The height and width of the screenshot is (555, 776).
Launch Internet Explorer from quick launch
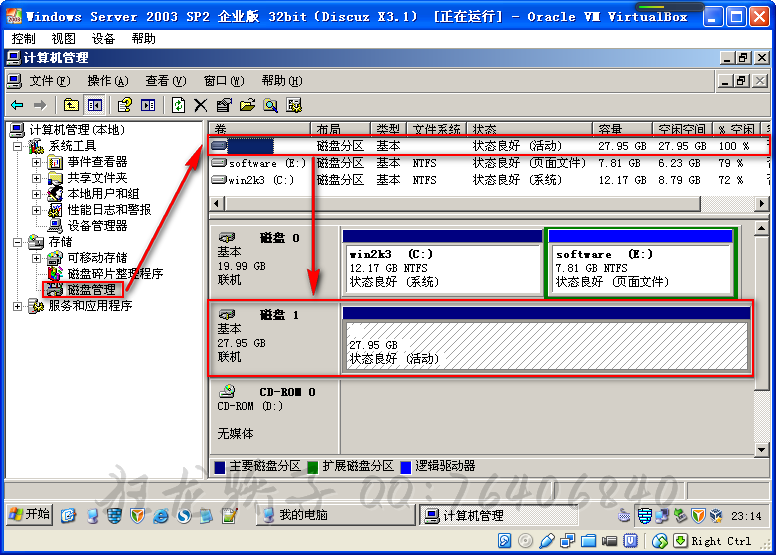click(161, 516)
